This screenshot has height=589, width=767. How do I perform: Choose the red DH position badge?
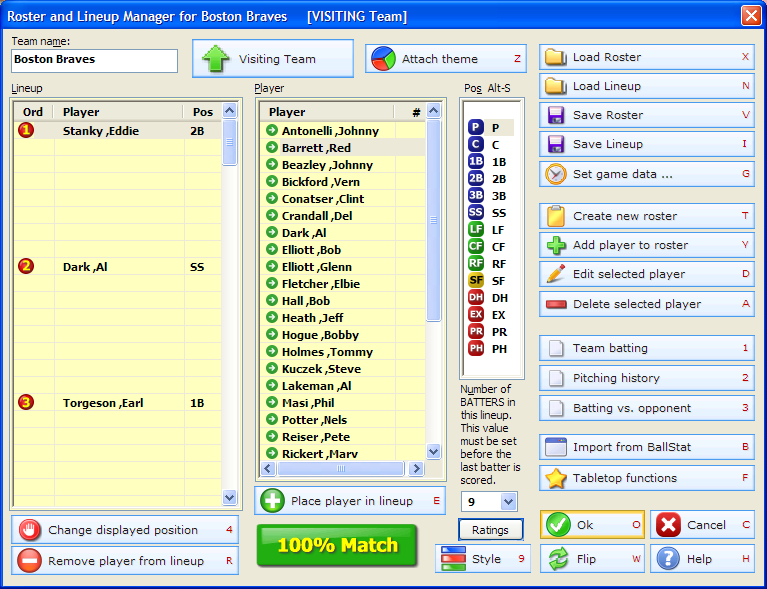[475, 297]
